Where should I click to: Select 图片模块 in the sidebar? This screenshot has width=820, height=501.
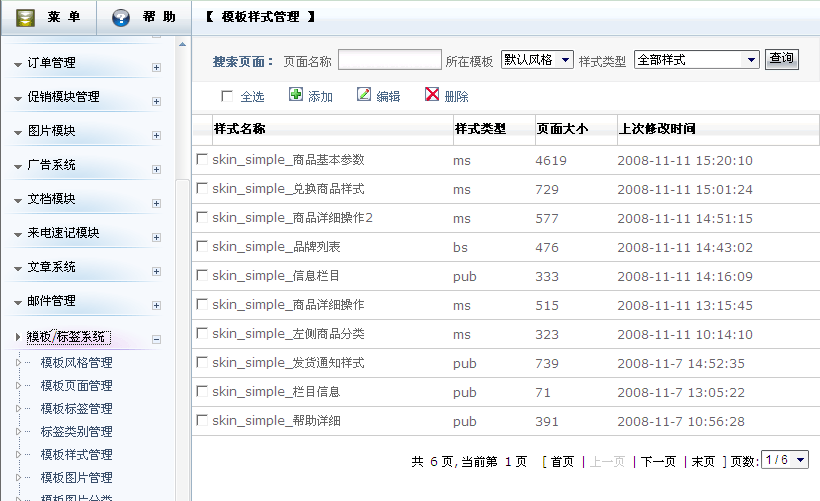(51, 131)
